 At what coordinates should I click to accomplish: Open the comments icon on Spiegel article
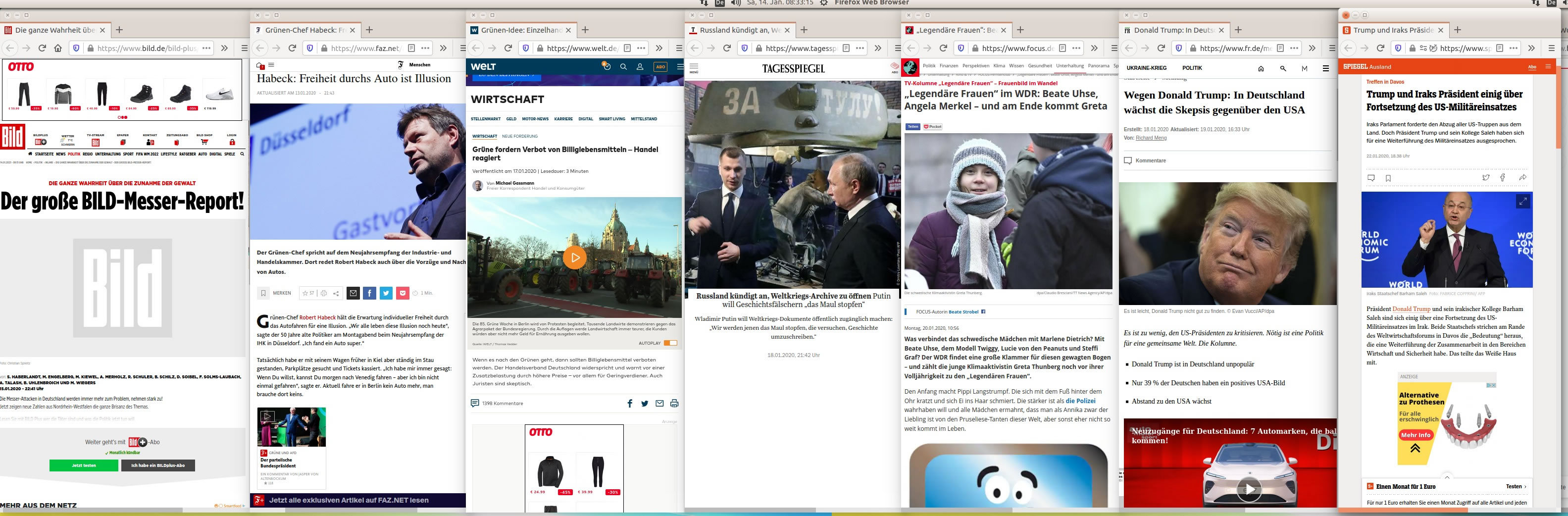pos(1371,178)
